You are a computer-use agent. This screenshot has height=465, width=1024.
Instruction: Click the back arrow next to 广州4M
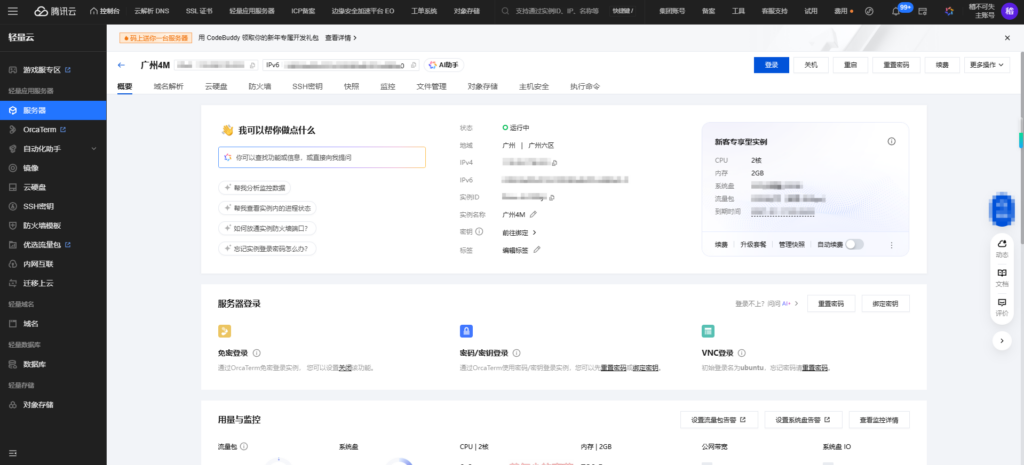point(121,64)
